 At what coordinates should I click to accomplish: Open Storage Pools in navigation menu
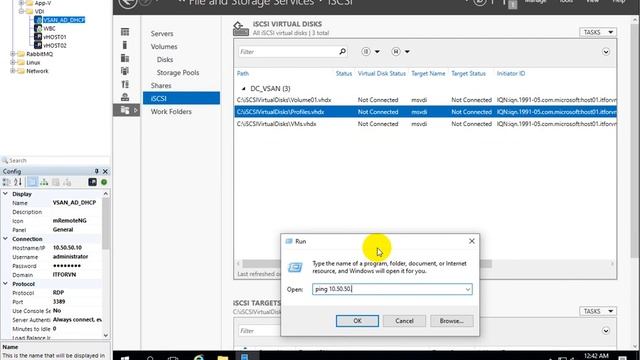(178, 73)
